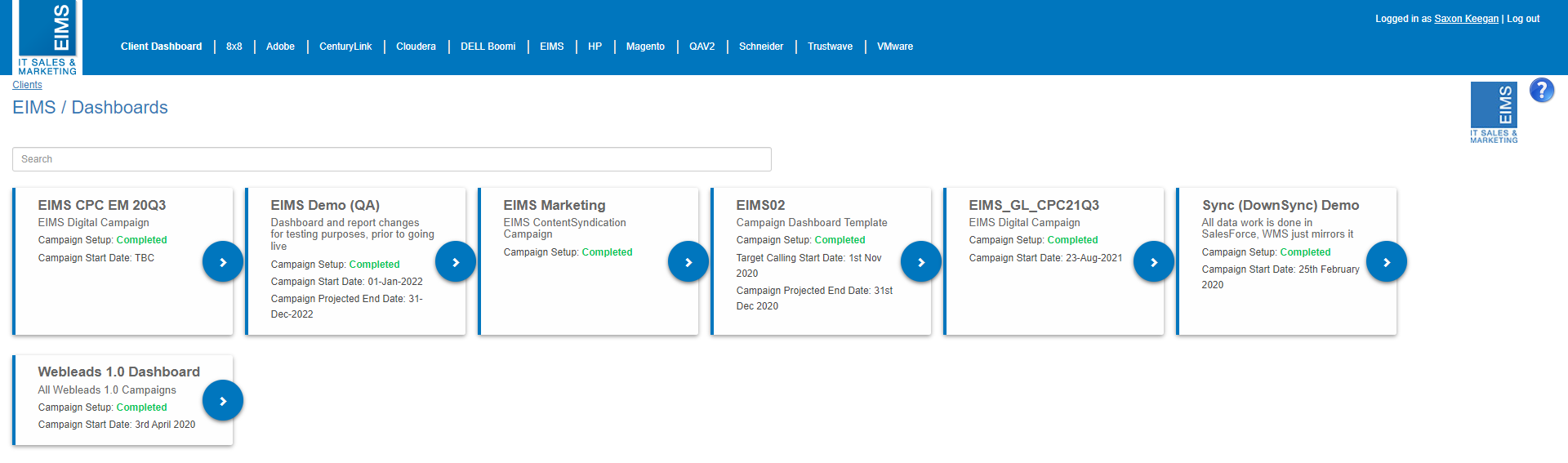Click Log out
This screenshot has width=1568, height=463.
(x=1523, y=19)
